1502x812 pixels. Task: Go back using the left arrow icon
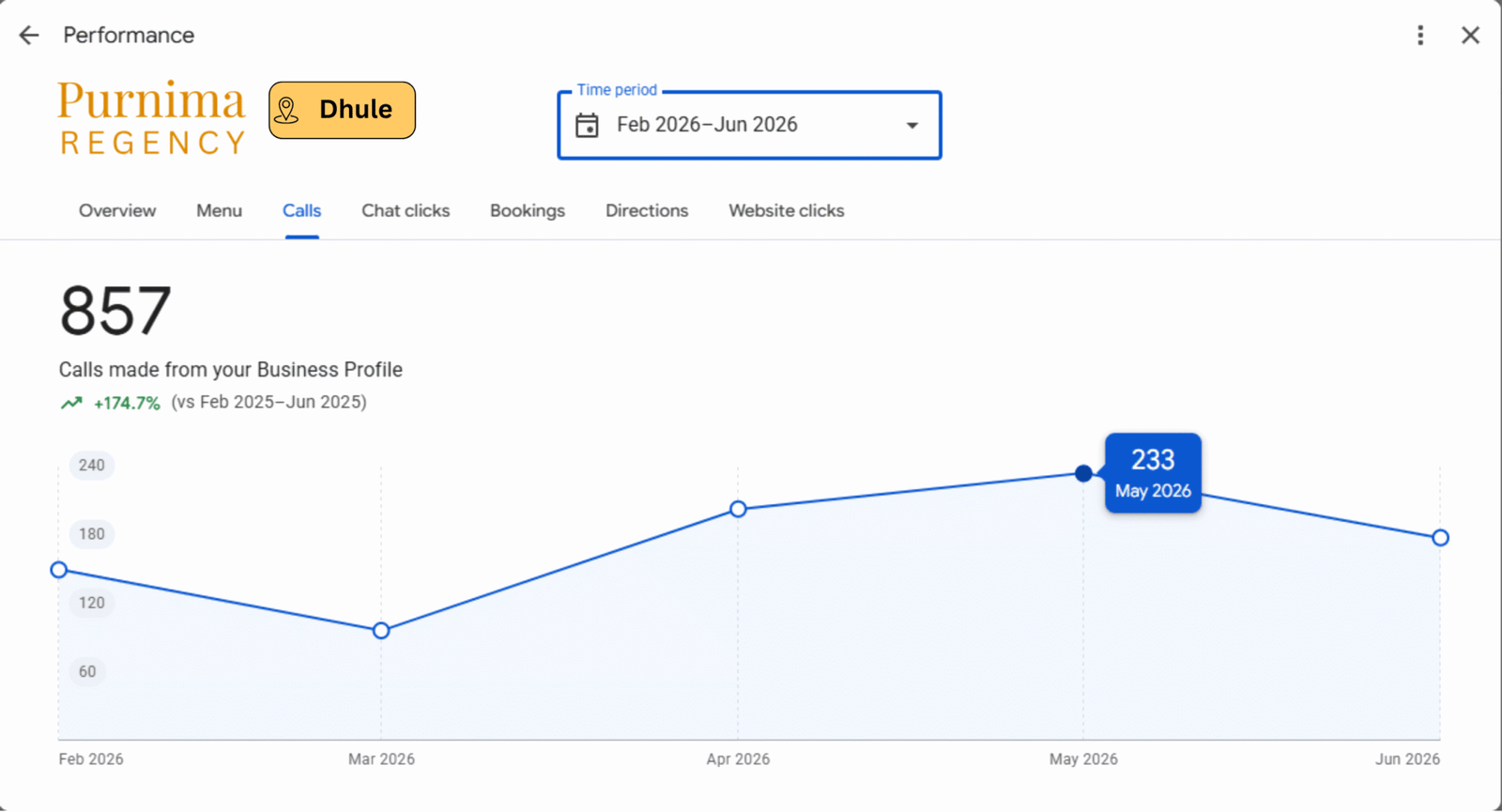[29, 36]
